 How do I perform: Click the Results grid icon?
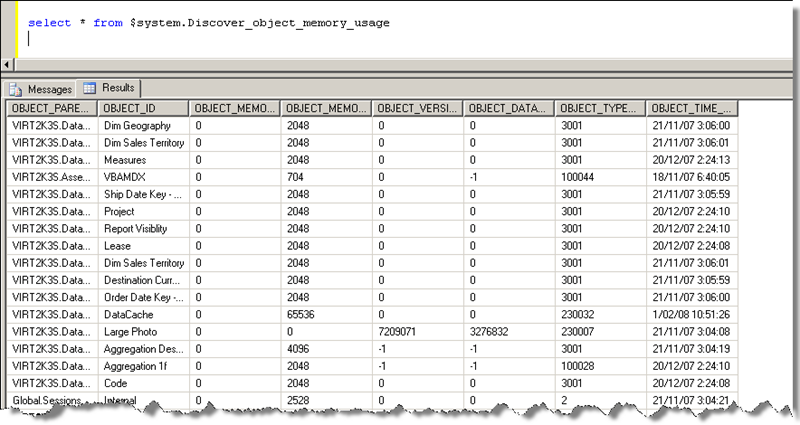tap(89, 88)
